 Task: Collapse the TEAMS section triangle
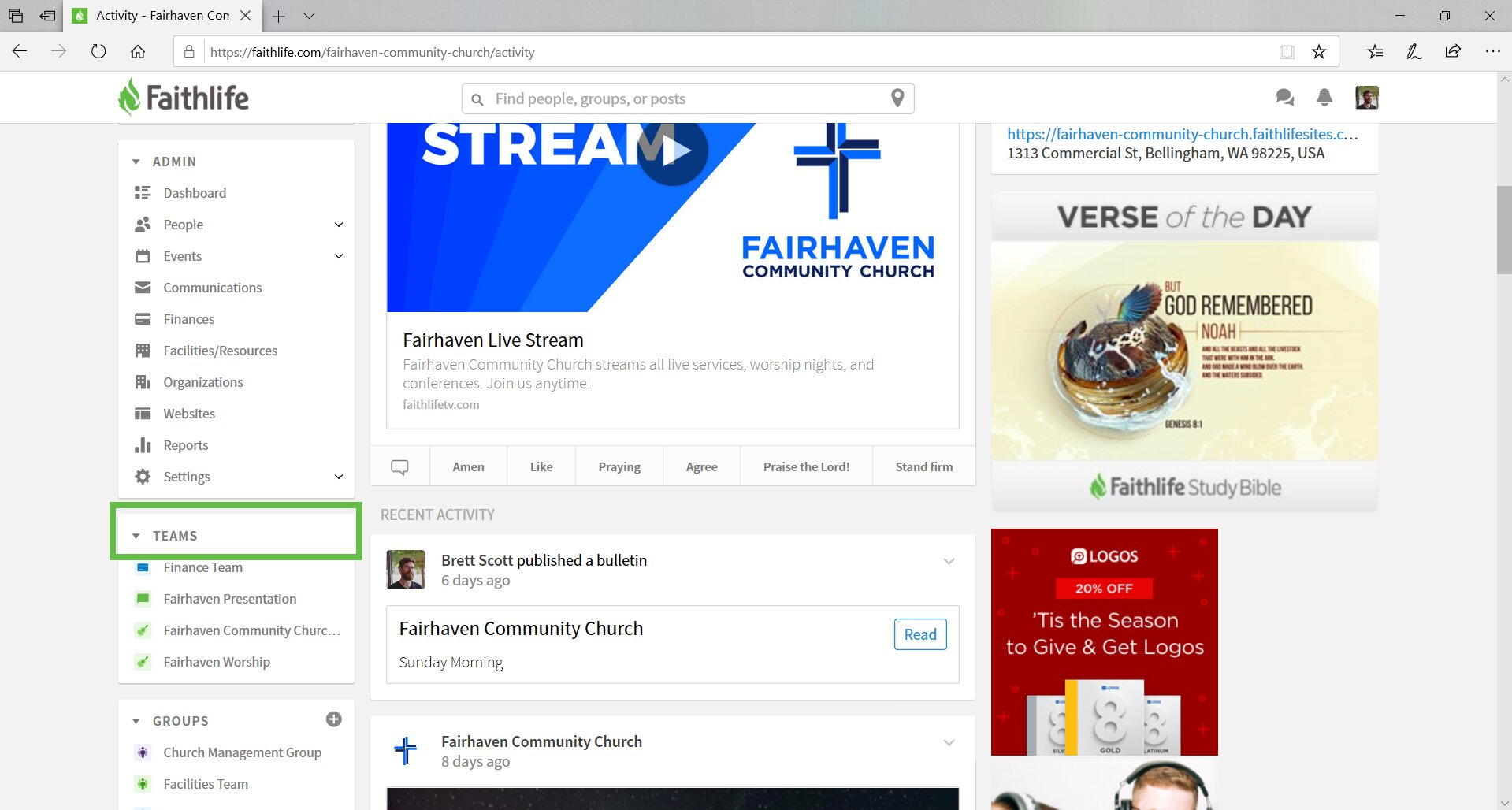(x=136, y=536)
